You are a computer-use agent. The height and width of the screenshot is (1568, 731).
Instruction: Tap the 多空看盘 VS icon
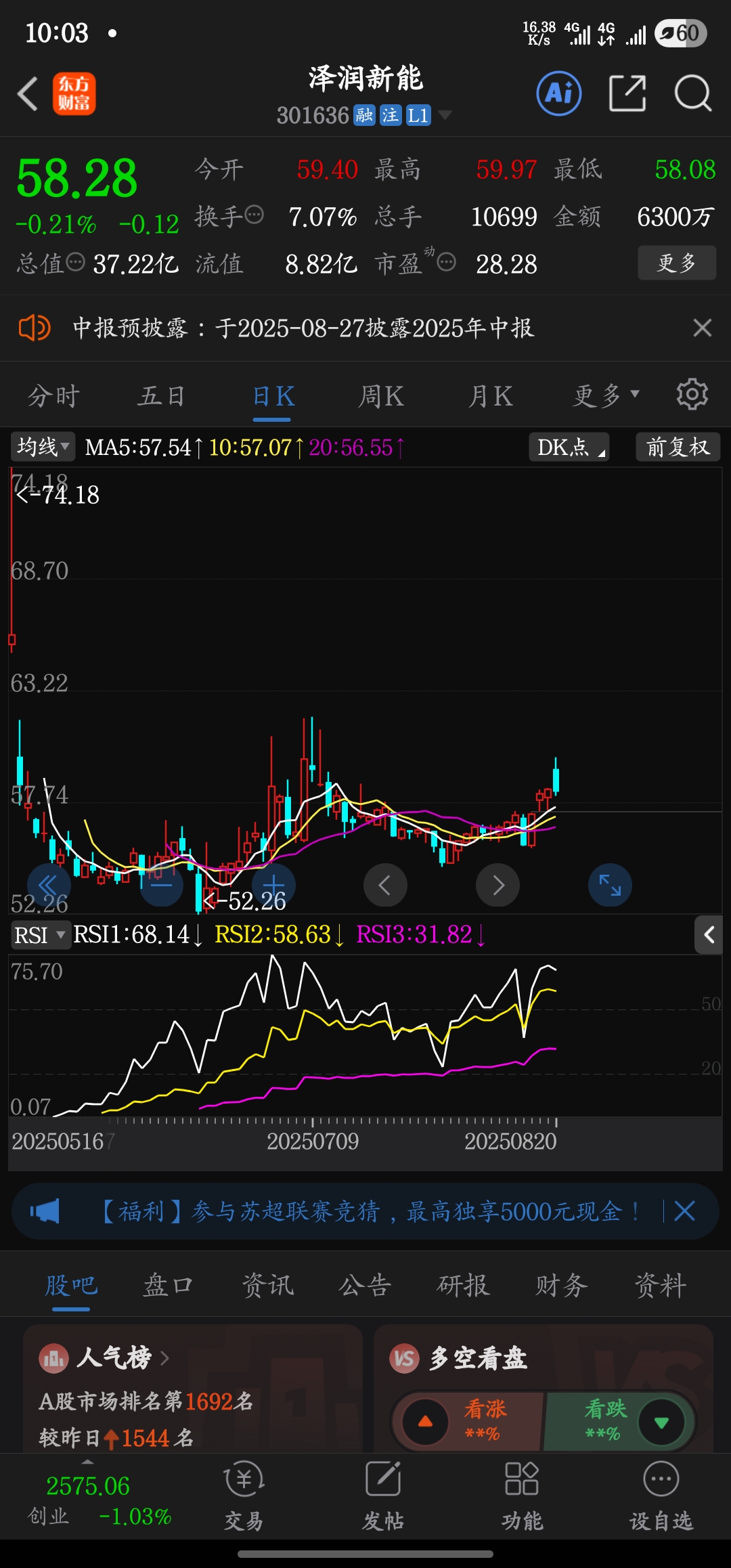tap(405, 1358)
